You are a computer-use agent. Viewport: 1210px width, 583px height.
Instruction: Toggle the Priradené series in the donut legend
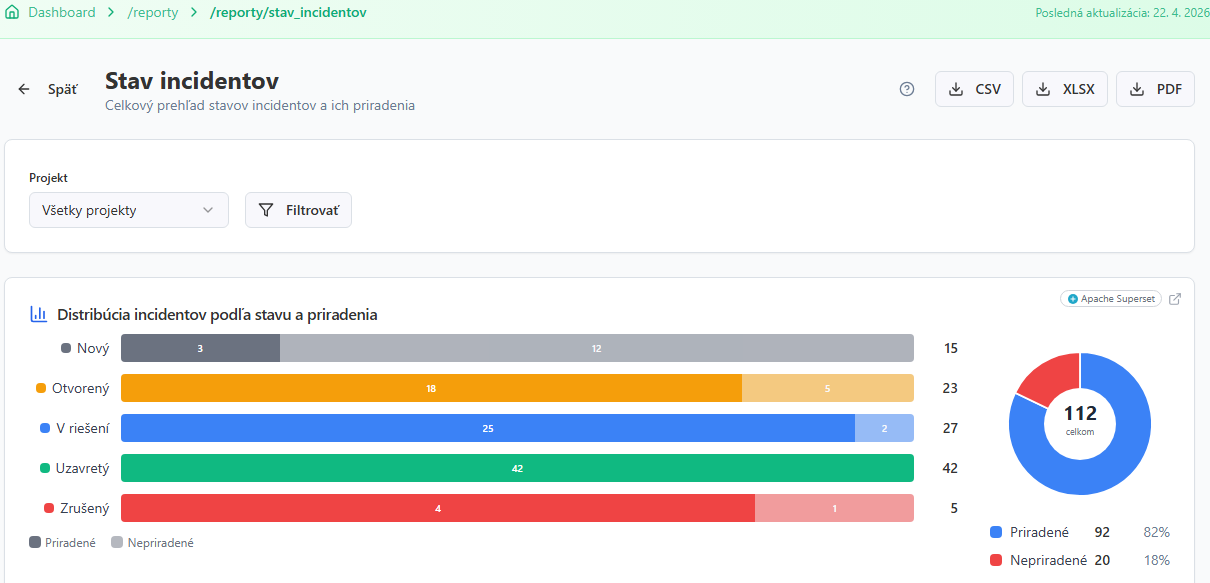(1042, 531)
